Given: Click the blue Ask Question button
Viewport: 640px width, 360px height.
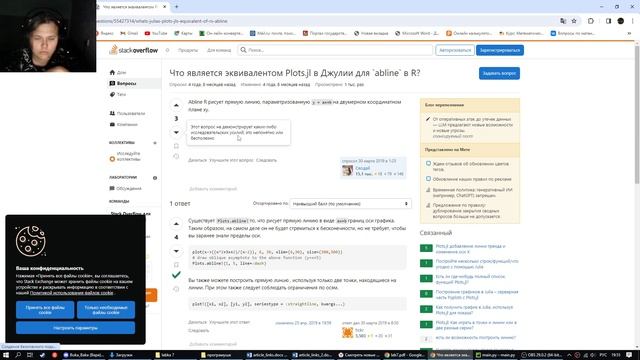Looking at the screenshot, I should (x=499, y=73).
